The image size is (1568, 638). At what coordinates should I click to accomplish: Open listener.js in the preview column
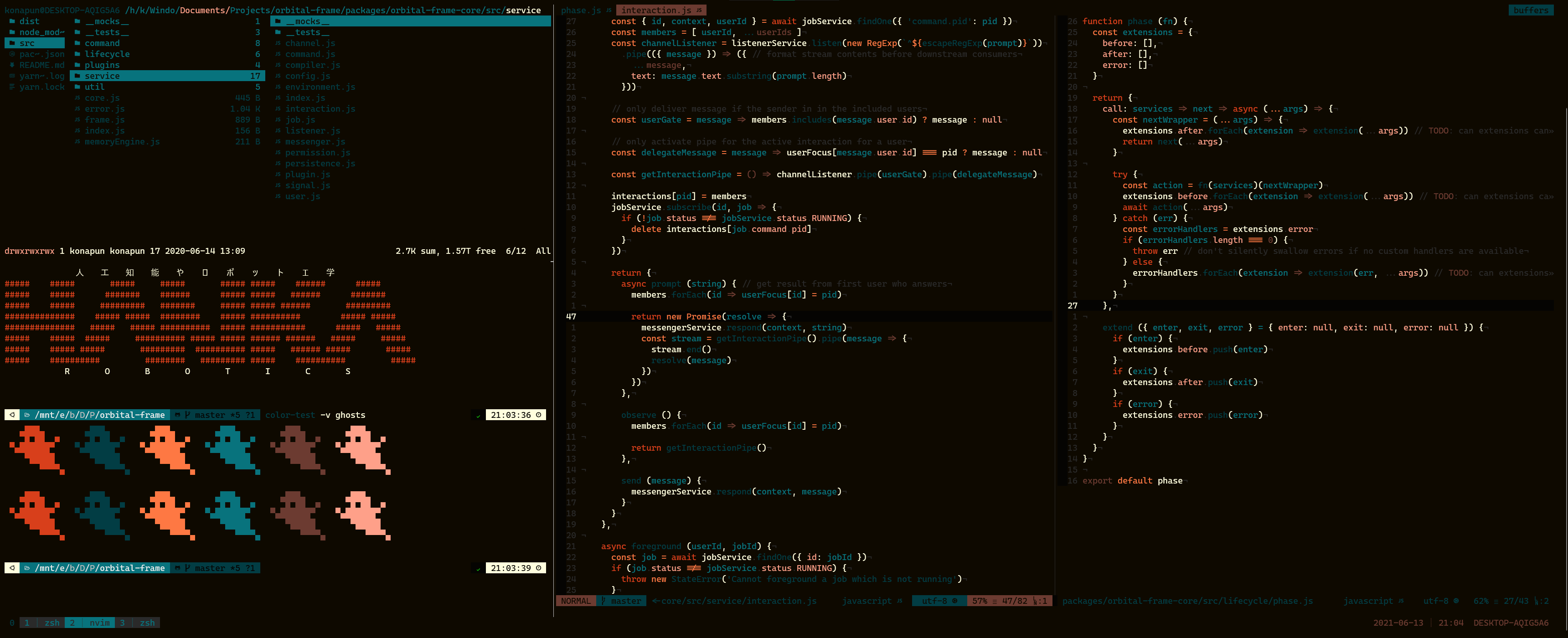(312, 131)
